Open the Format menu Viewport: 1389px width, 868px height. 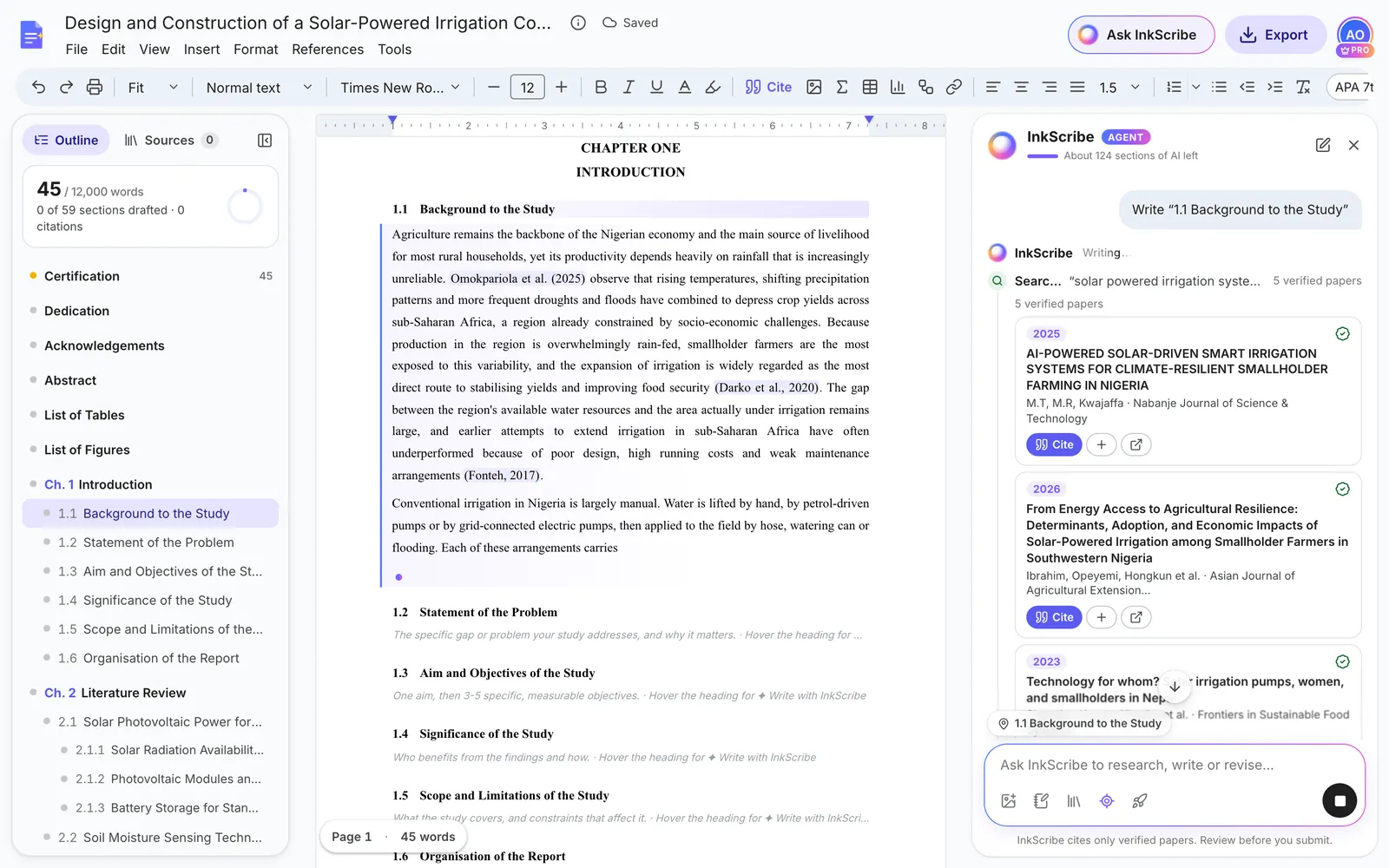(256, 49)
